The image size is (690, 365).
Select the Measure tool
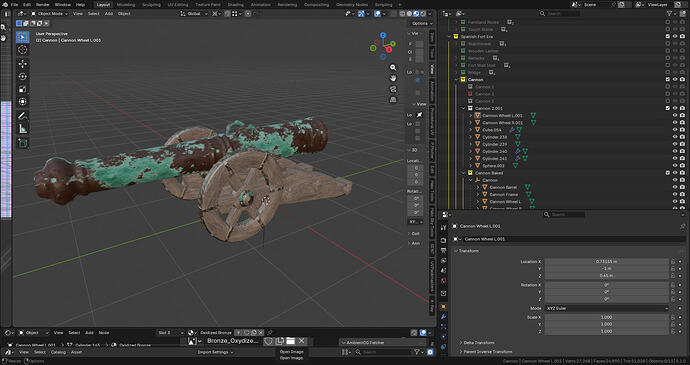(x=22, y=129)
